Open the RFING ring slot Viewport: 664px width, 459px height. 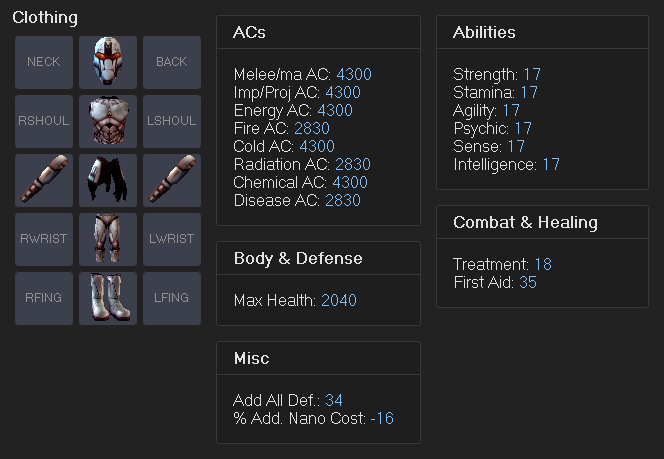[44, 298]
